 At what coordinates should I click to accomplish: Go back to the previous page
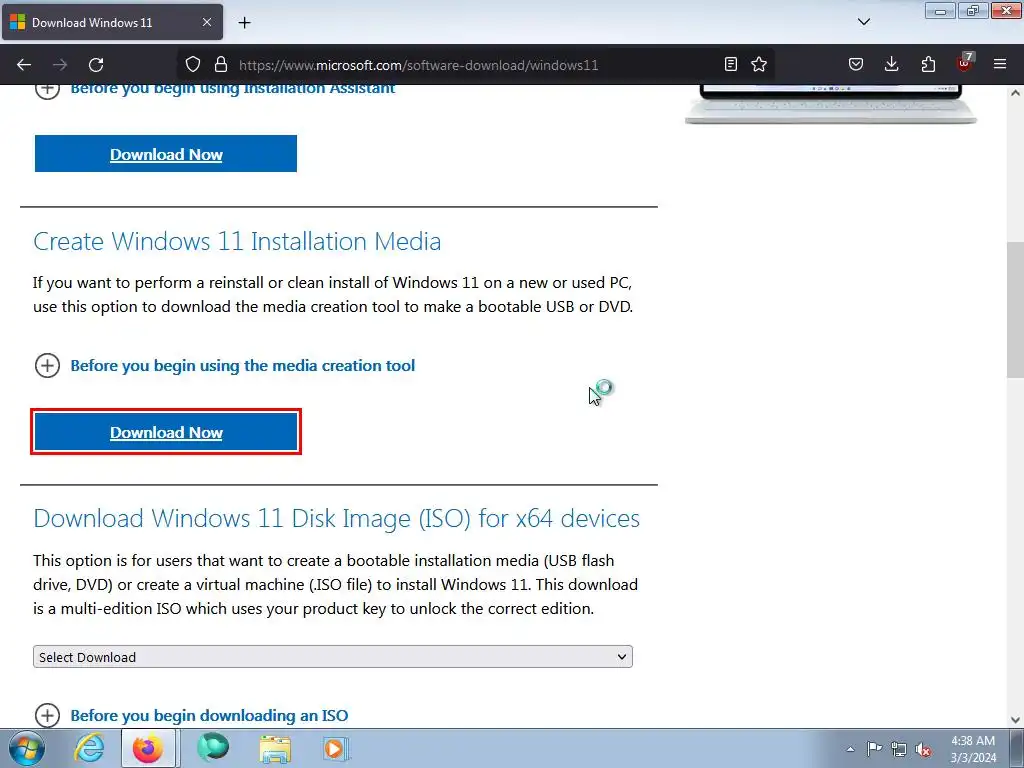(24, 65)
